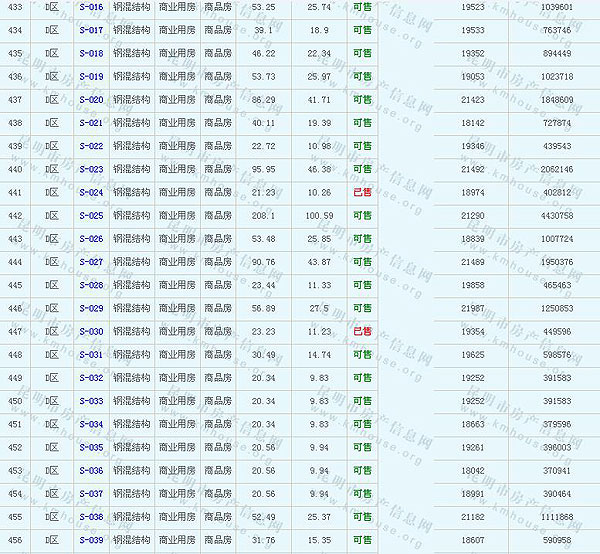Click row number 456 cell
Viewport: 600px width, 554px height.
click(x=14, y=540)
